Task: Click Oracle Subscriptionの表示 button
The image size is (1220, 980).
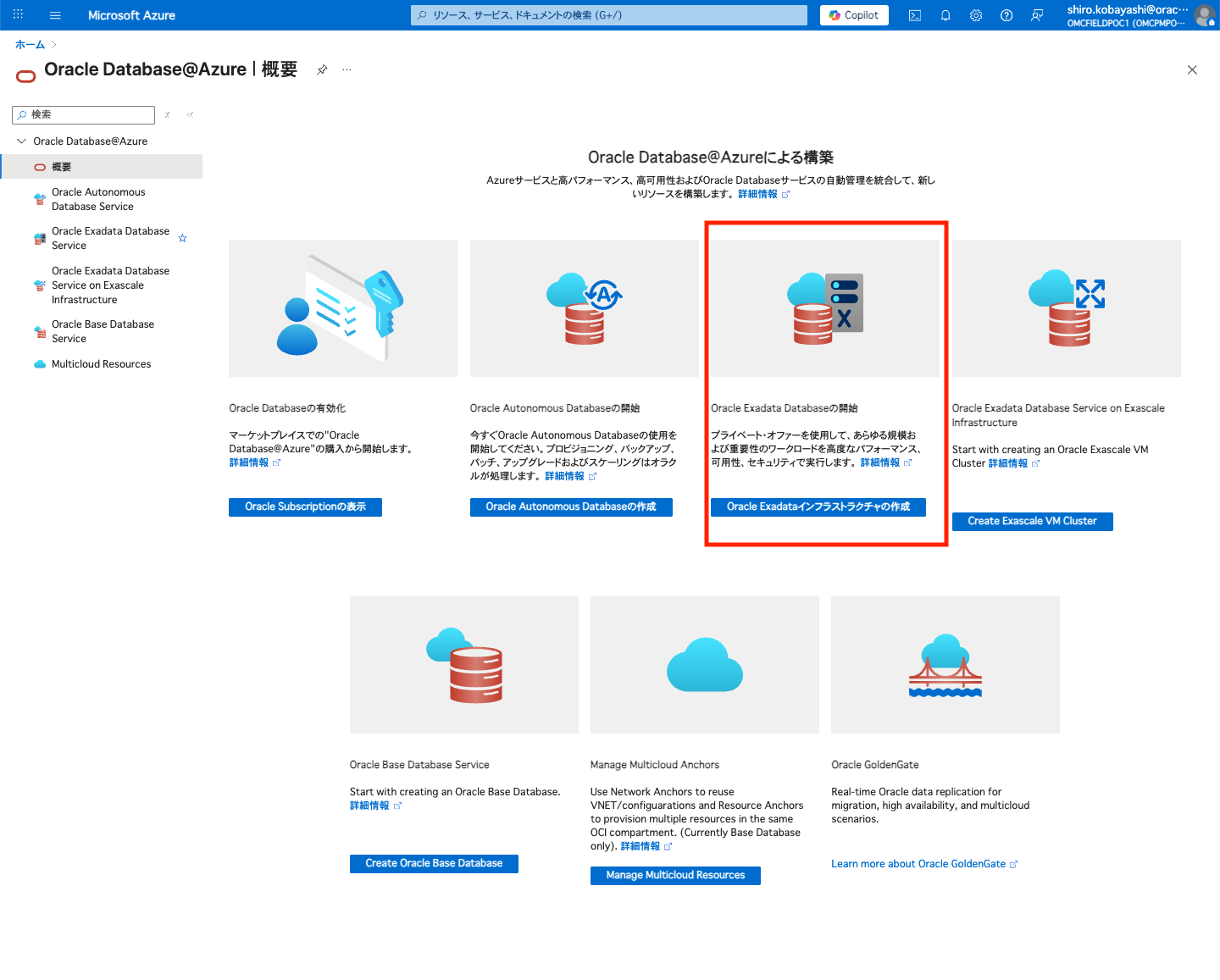Action: [305, 507]
